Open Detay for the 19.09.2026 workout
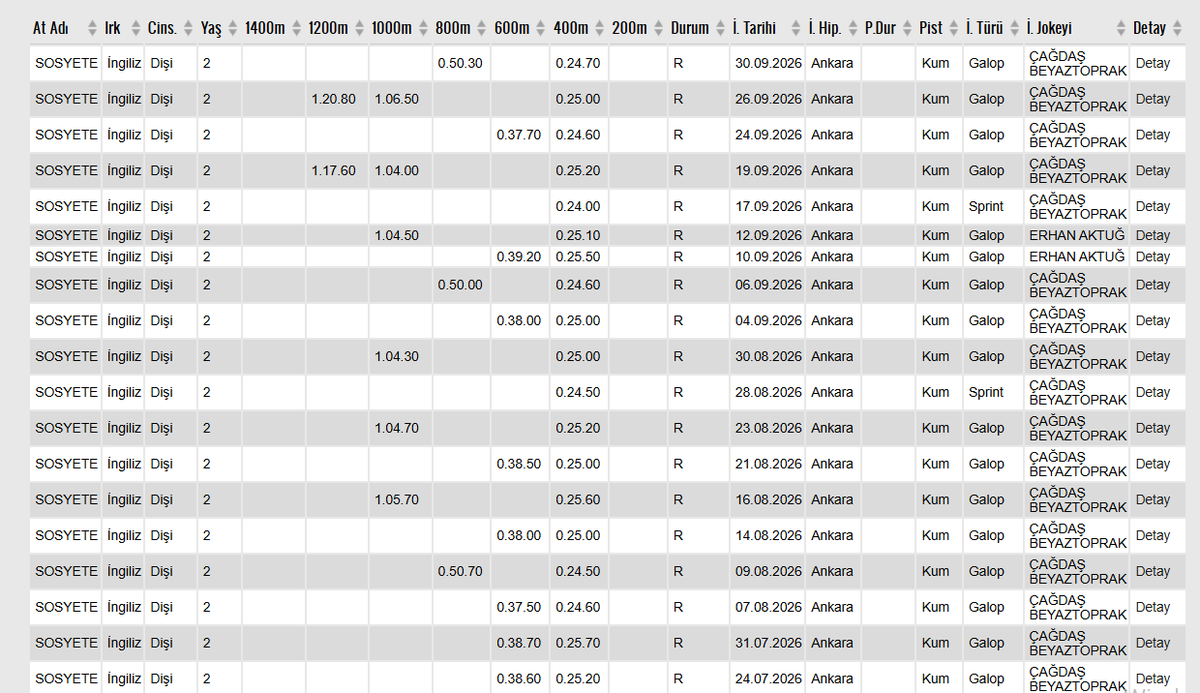The width and height of the screenshot is (1200, 693). (1152, 171)
